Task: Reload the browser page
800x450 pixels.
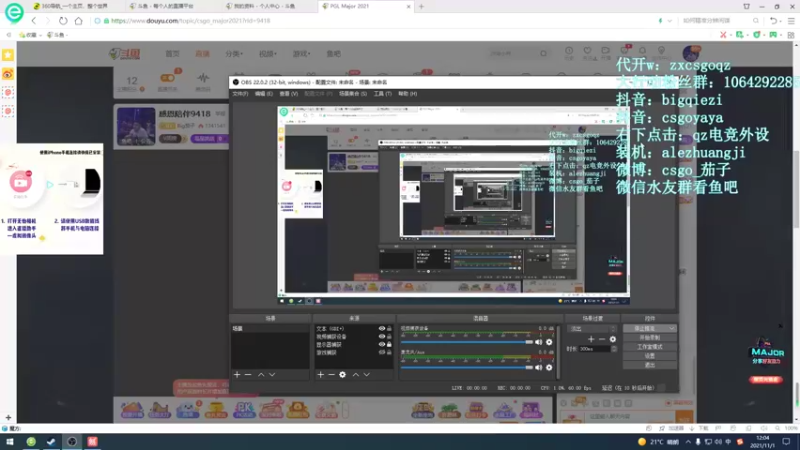Action: (63, 21)
